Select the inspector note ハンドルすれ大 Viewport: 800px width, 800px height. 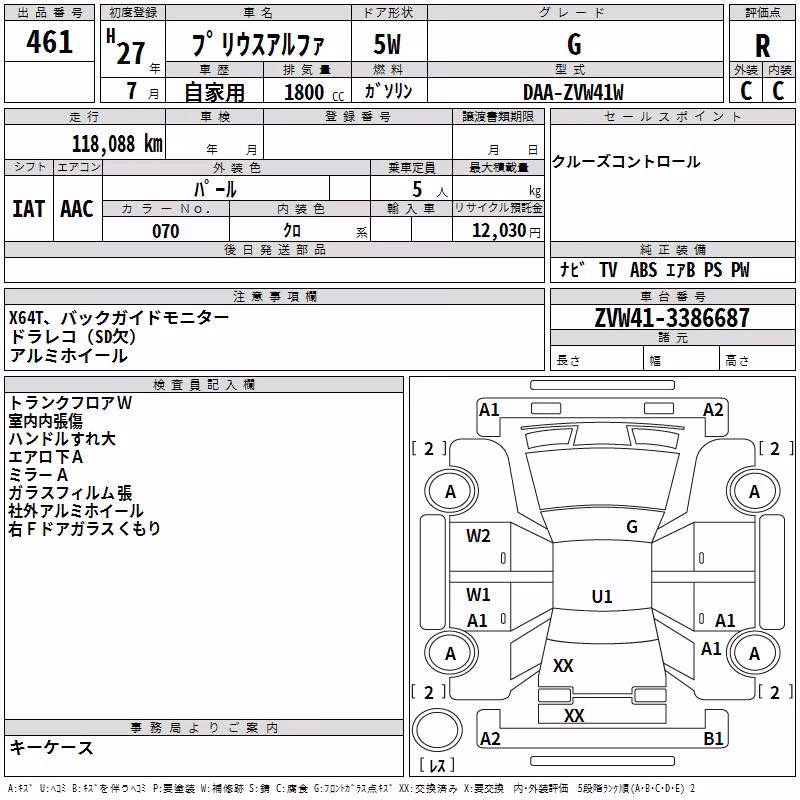click(62, 439)
